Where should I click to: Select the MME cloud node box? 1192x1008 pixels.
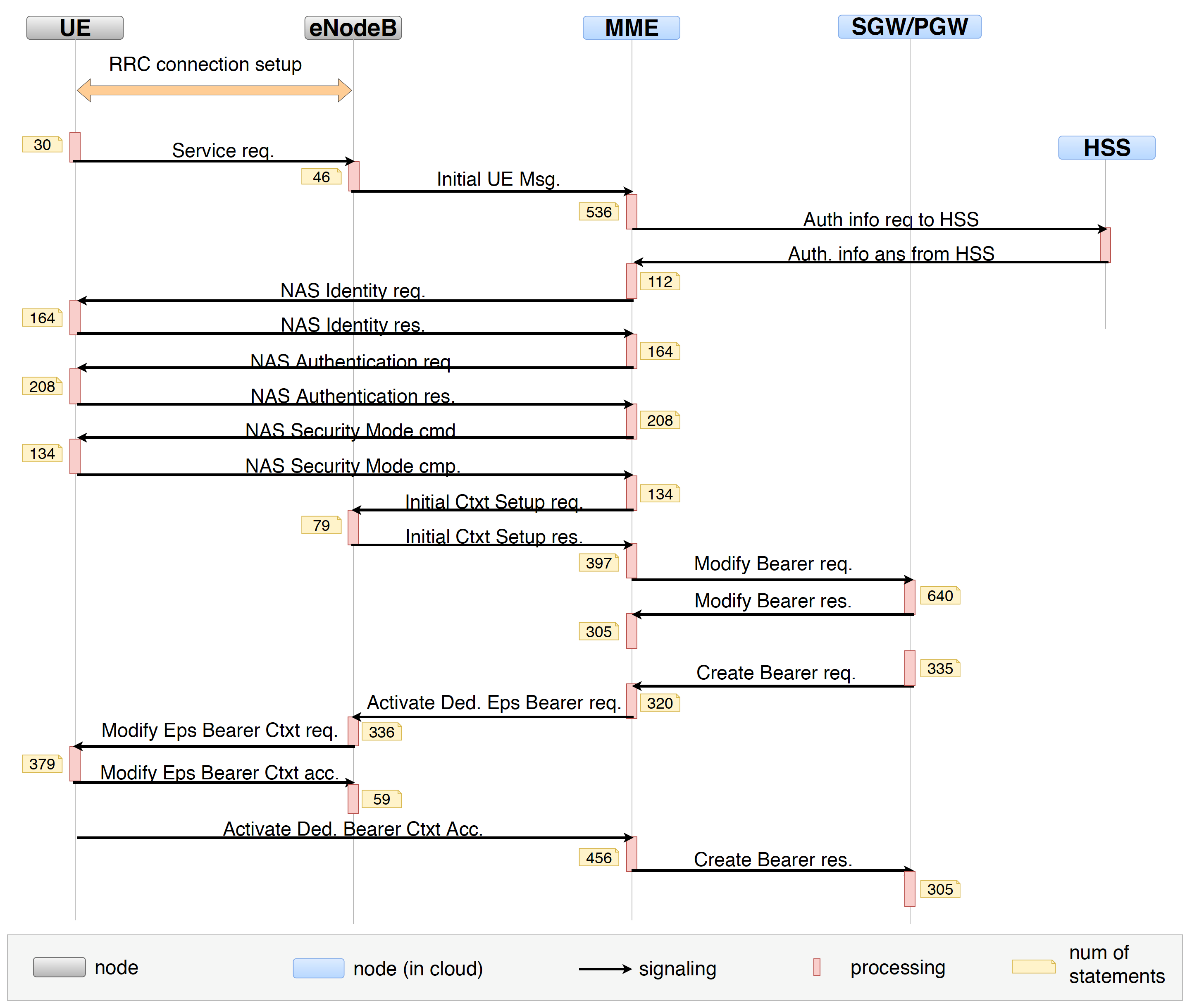tap(631, 28)
